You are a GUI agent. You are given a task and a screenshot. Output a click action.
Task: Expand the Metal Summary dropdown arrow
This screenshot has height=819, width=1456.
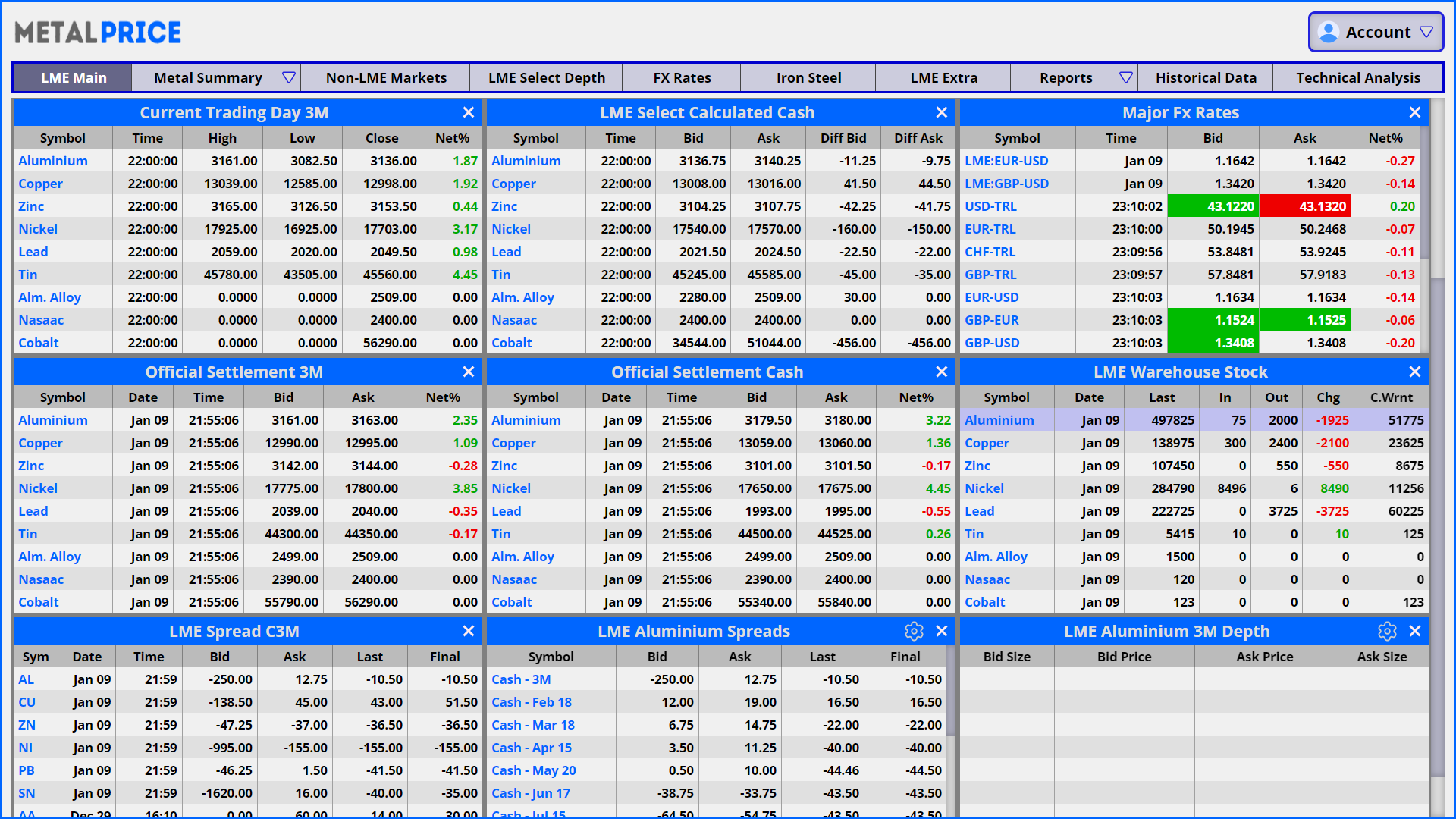pyautogui.click(x=288, y=77)
